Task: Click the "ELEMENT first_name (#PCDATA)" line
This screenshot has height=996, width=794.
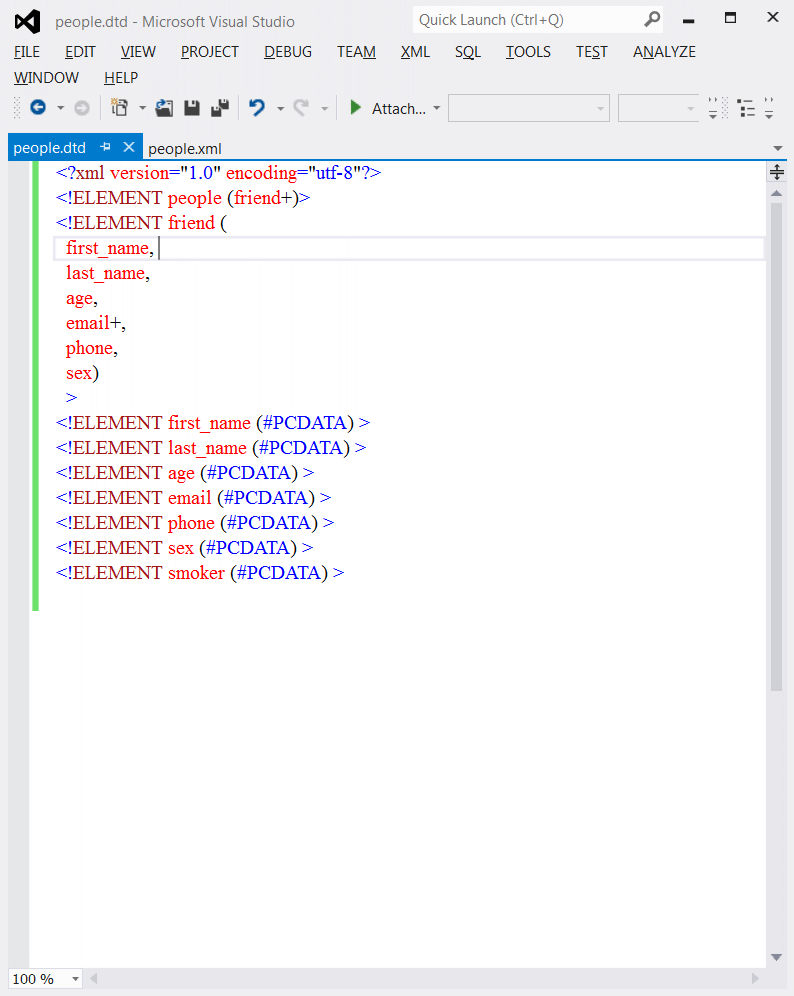Action: (x=213, y=423)
